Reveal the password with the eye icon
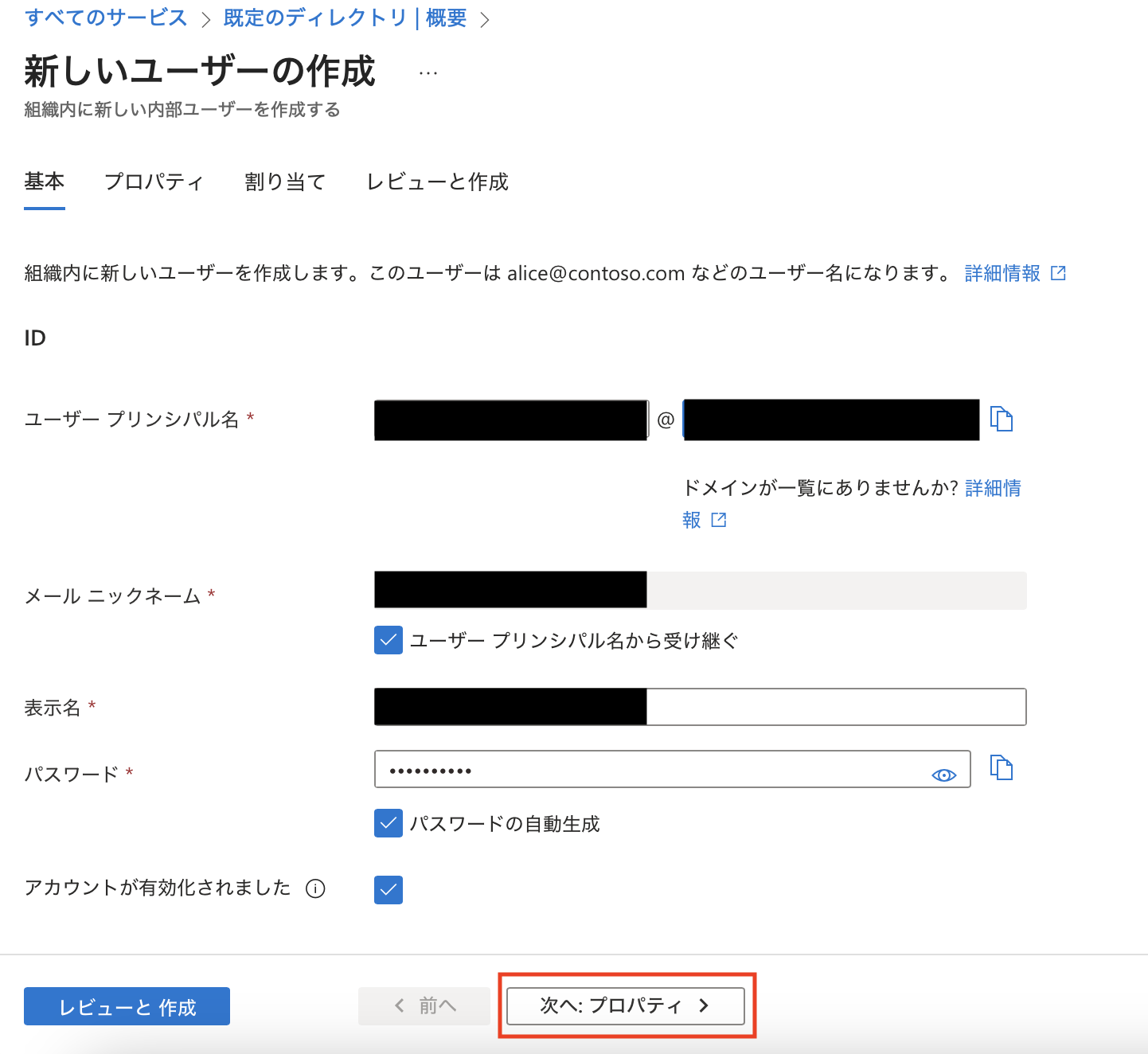Viewport: 1148px width, 1054px height. click(943, 773)
